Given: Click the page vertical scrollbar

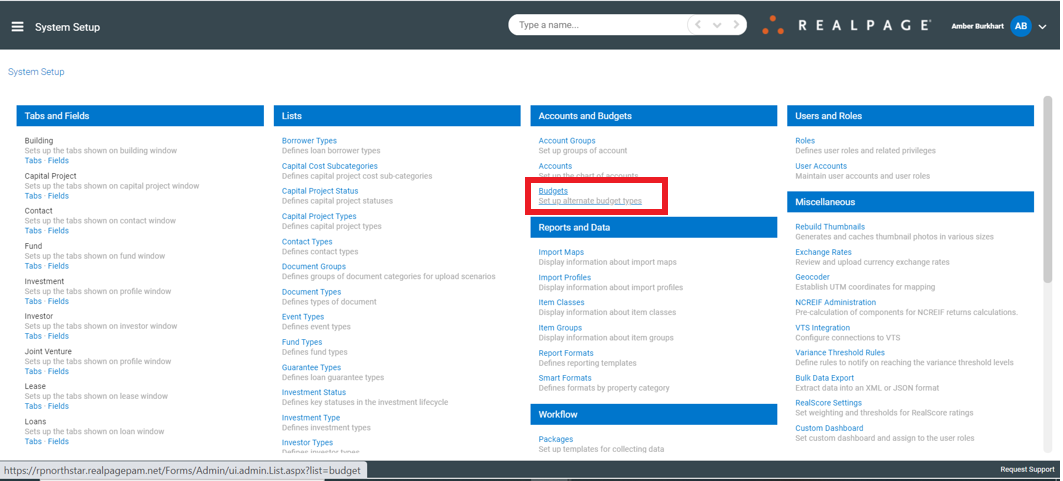Looking at the screenshot, I should (x=1047, y=190).
